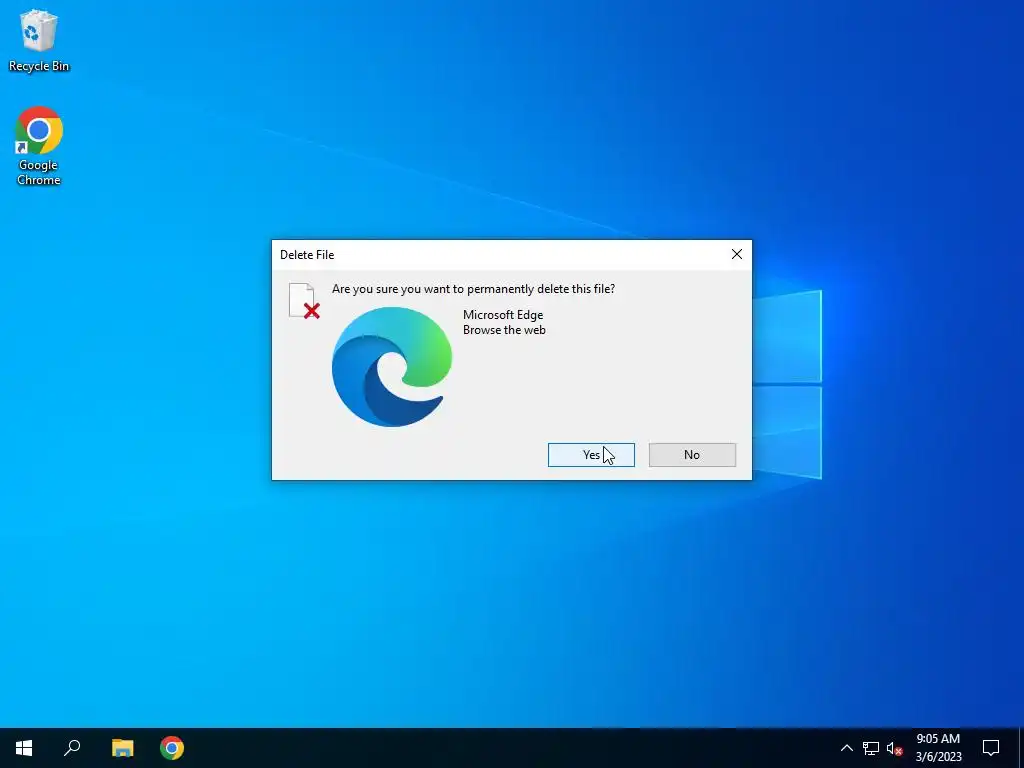Image resolution: width=1024 pixels, height=768 pixels.
Task: Cancel deletion with the No button
Action: [x=692, y=455]
